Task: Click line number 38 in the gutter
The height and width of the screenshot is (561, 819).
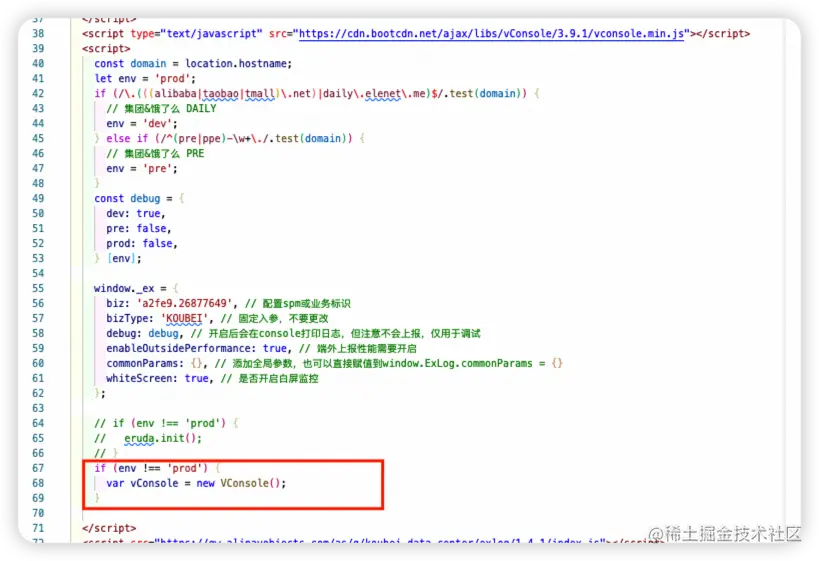Action: point(38,34)
